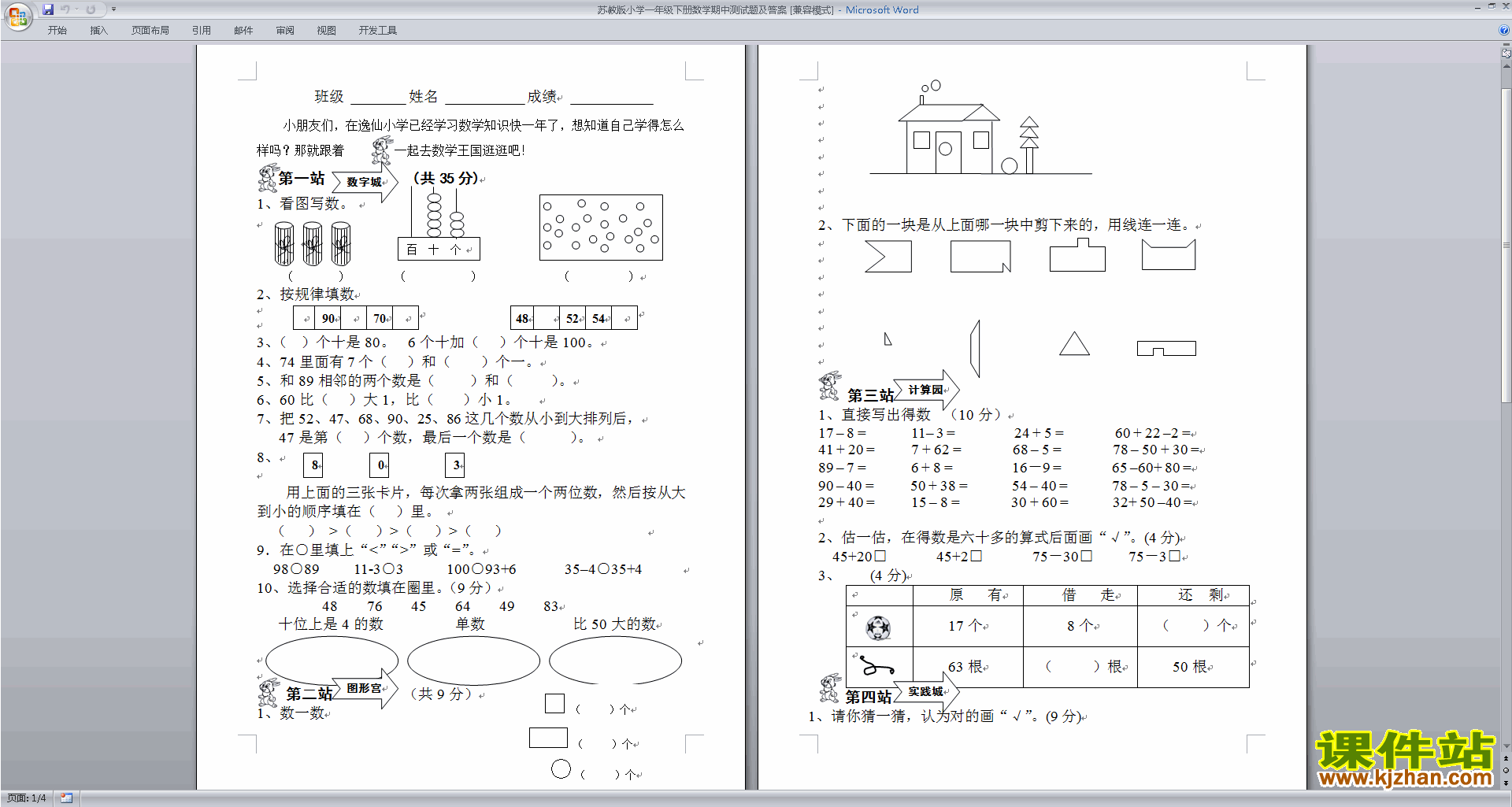Viewport: 1512px width, 807px height.
Task: Click table header cell 借 走
Action: (1080, 595)
